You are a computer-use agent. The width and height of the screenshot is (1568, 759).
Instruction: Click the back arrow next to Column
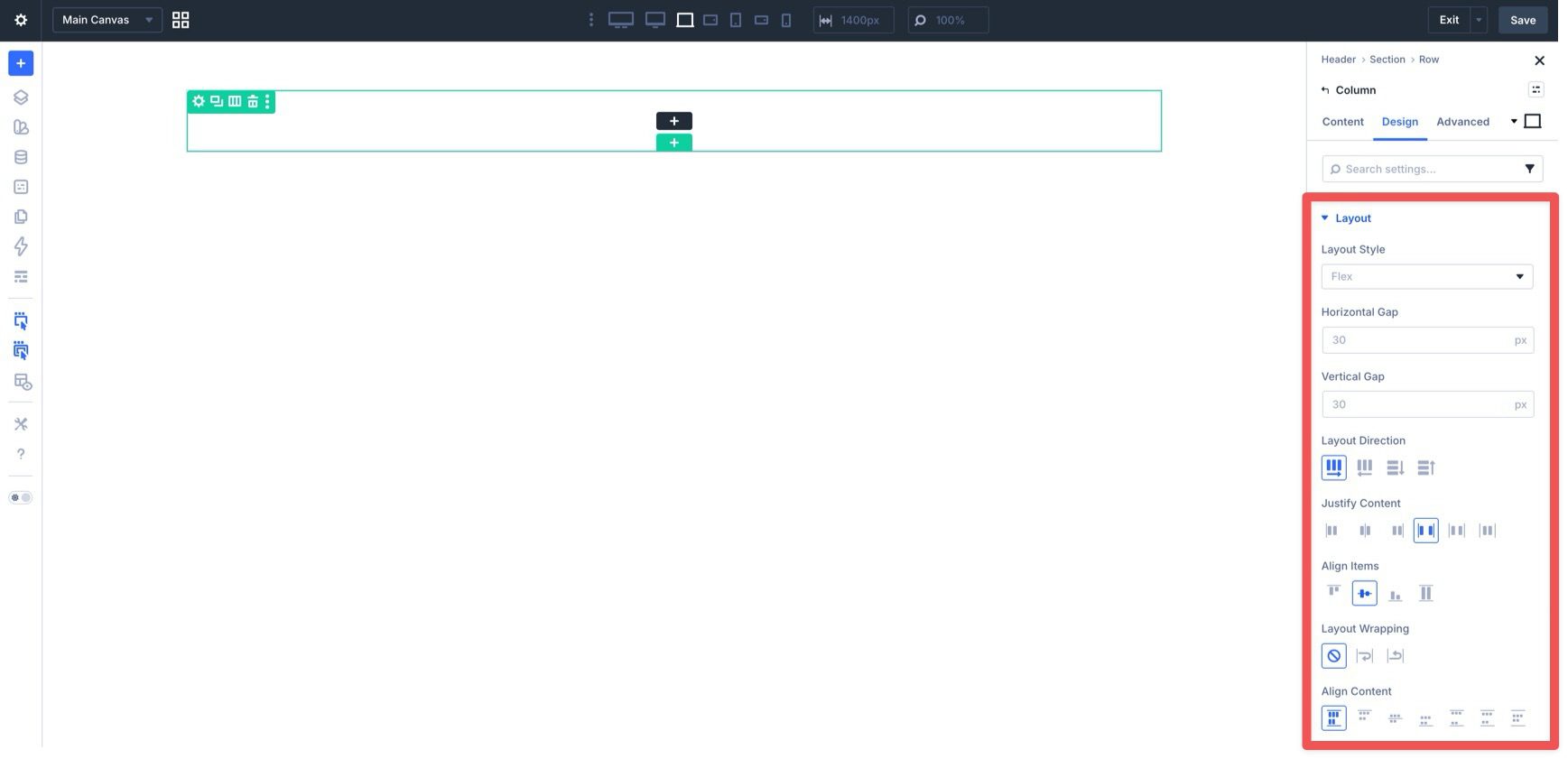[1325, 90]
